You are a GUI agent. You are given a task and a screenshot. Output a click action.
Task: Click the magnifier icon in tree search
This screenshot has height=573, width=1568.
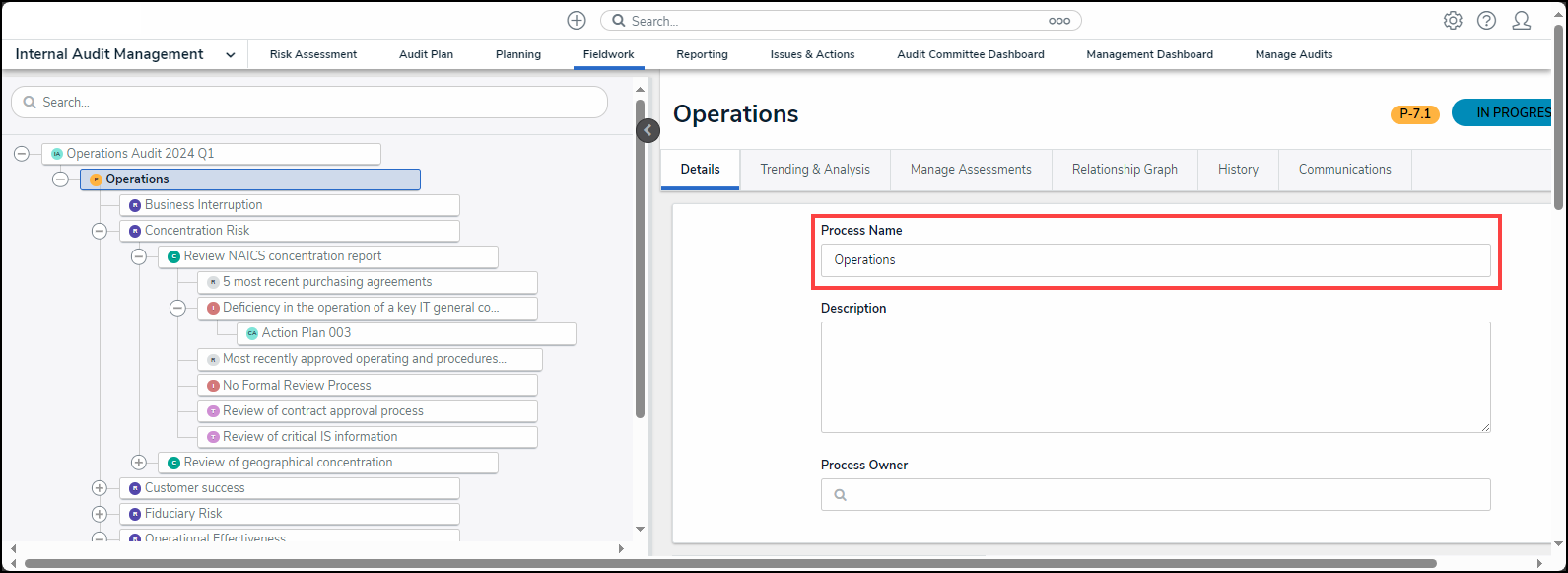[30, 103]
